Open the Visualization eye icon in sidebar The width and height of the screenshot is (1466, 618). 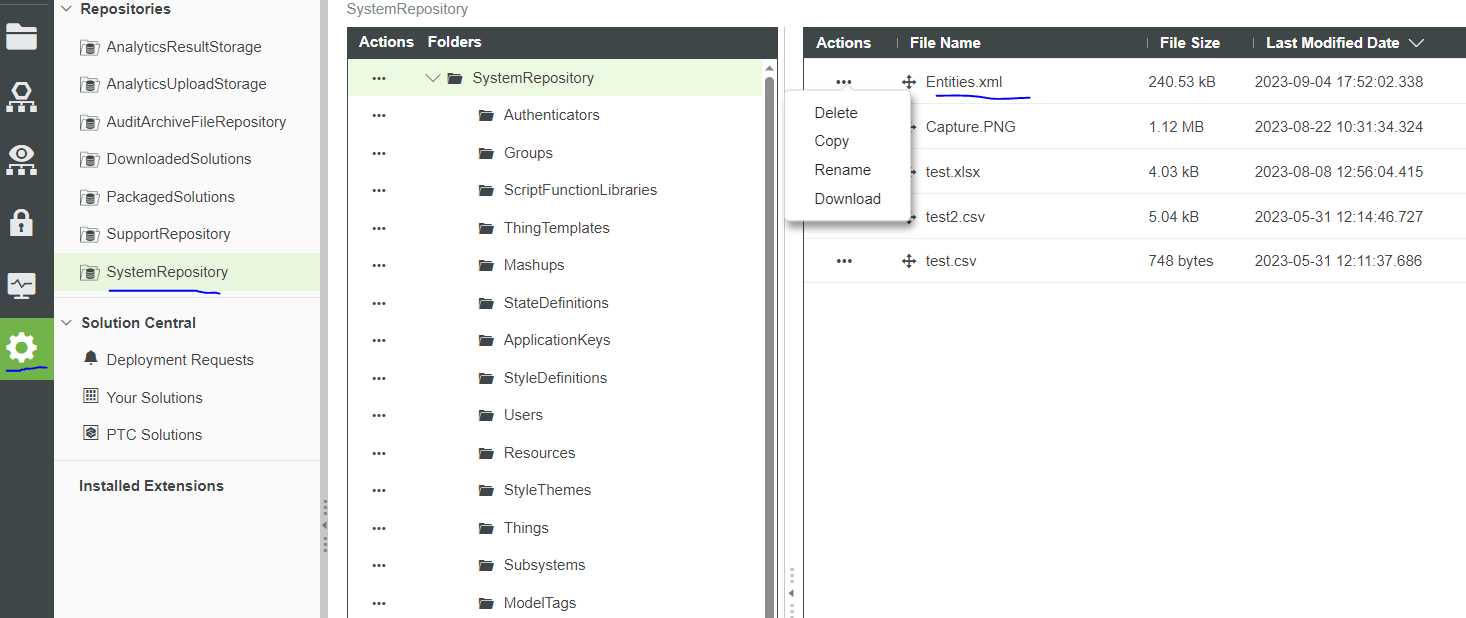(x=25, y=159)
